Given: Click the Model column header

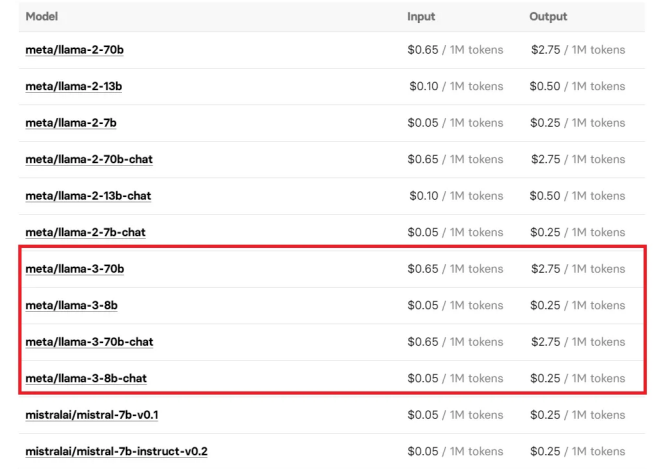Looking at the screenshot, I should point(42,17).
